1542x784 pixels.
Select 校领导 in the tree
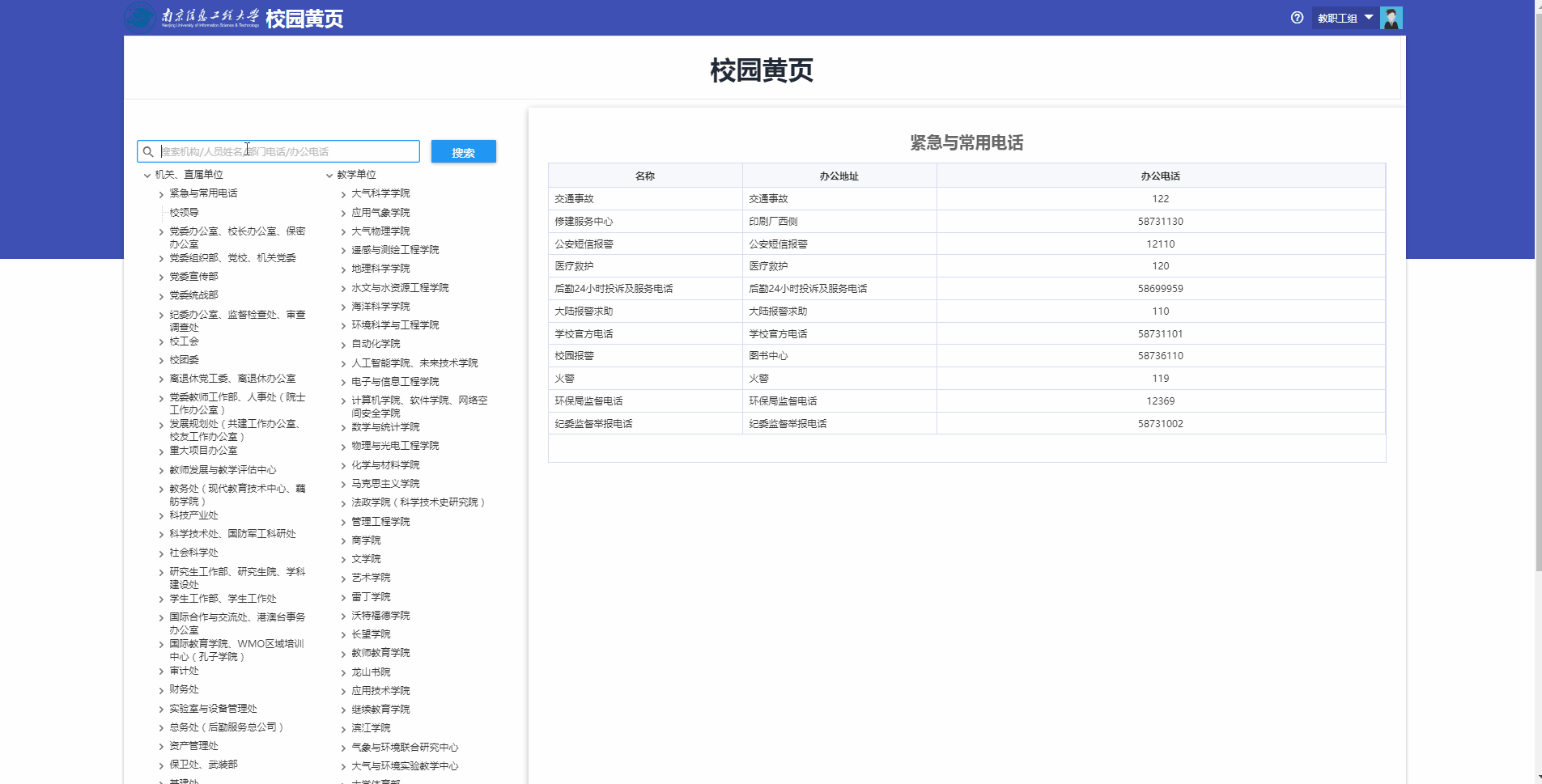pyautogui.click(x=184, y=213)
